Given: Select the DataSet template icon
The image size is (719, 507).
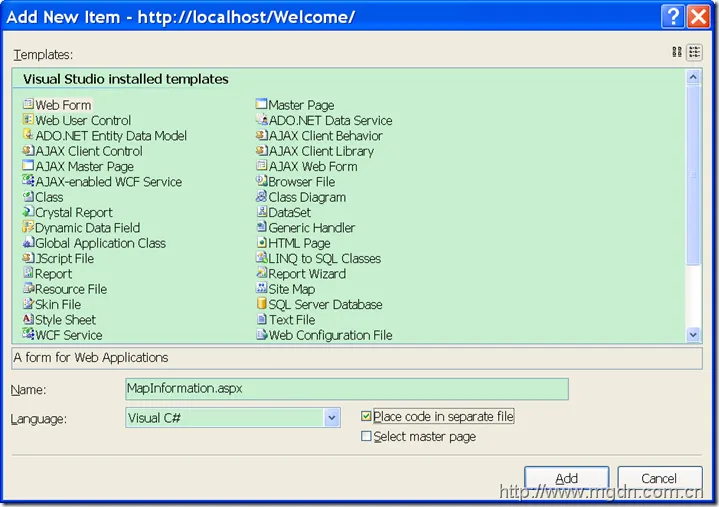Looking at the screenshot, I should 261,212.
